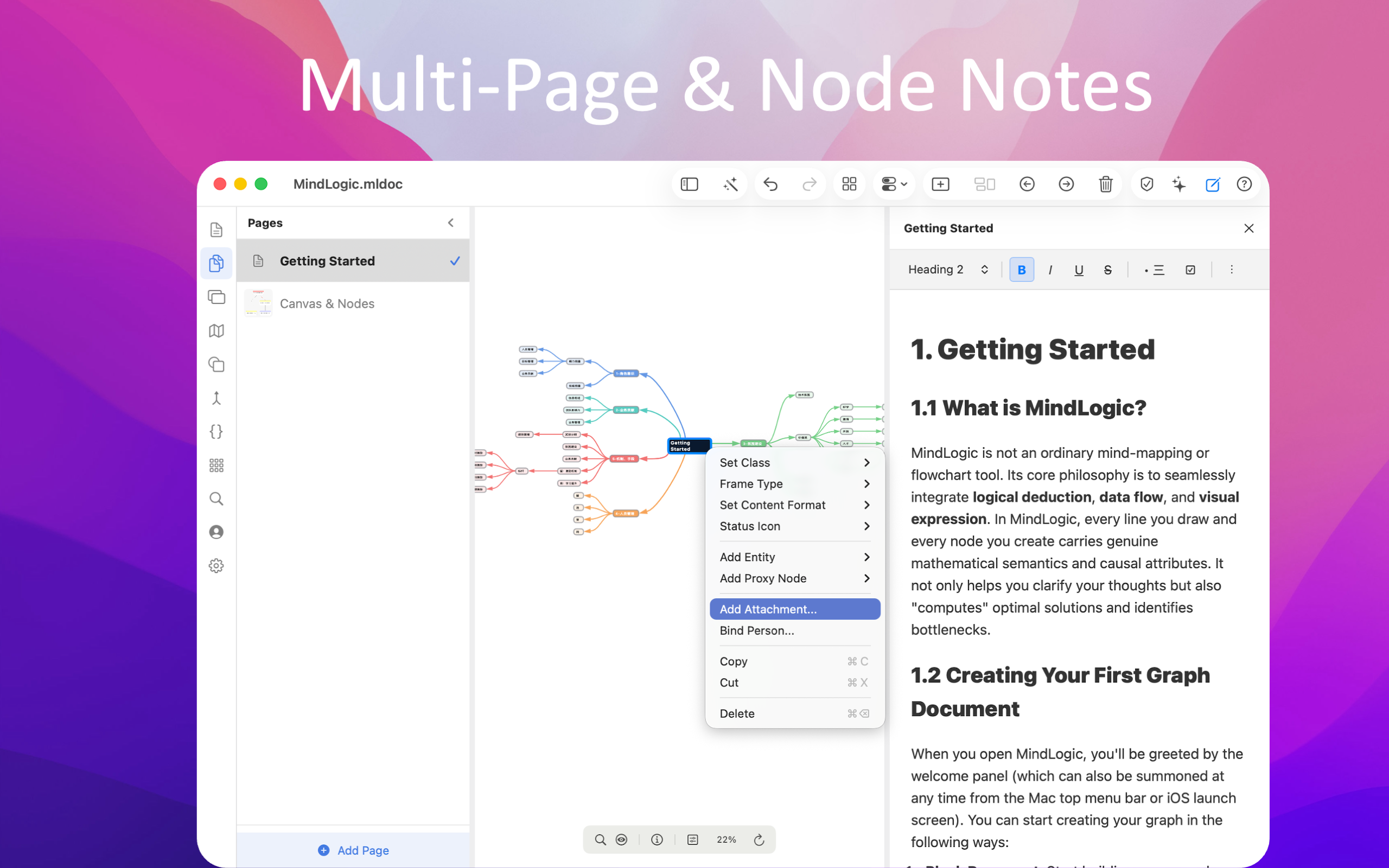Image resolution: width=1389 pixels, height=868 pixels.
Task: Open the nine-dot grid sidebar icon
Action: (x=216, y=465)
